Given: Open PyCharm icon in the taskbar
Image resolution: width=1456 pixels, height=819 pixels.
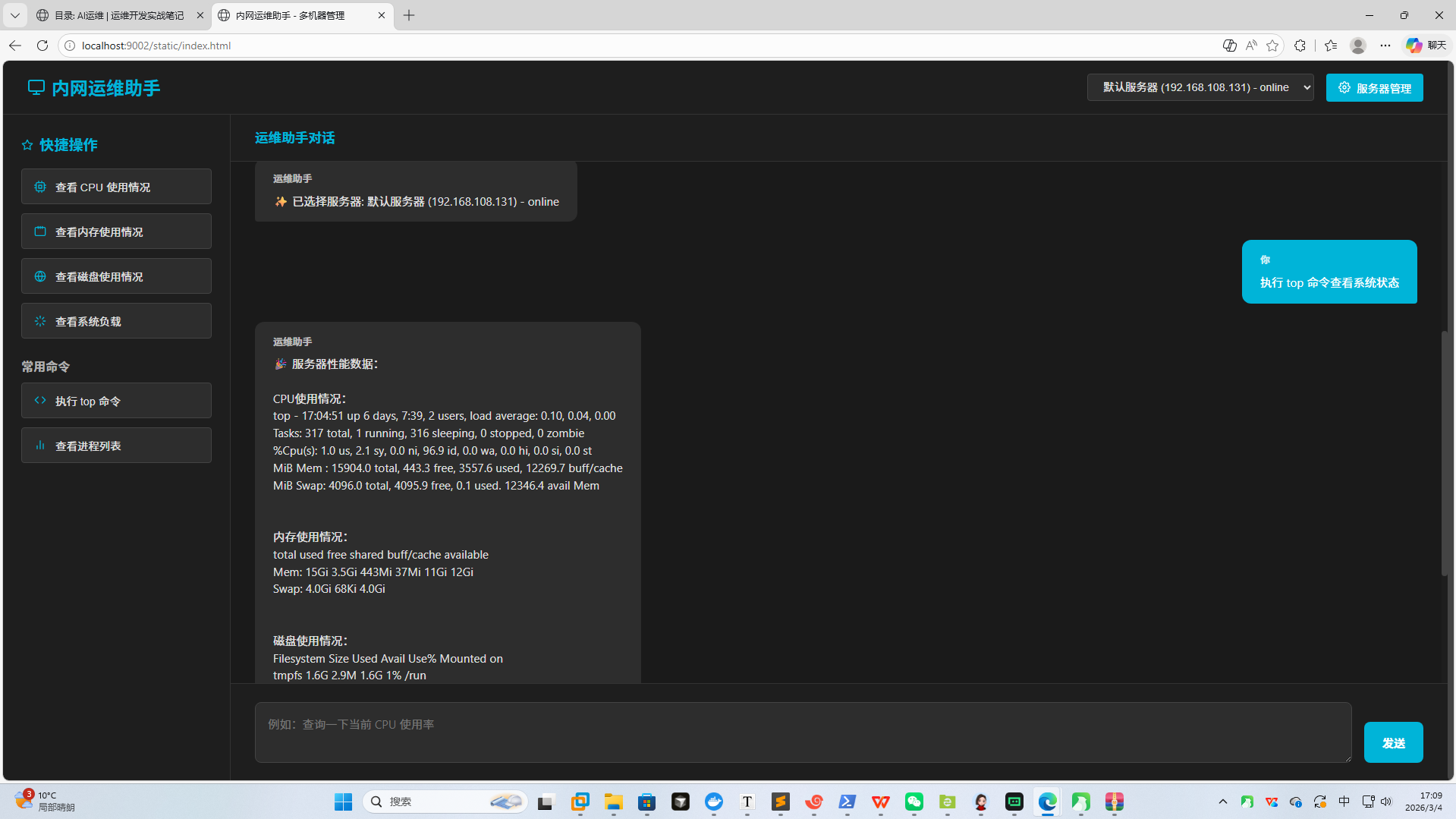Looking at the screenshot, I should (1014, 802).
